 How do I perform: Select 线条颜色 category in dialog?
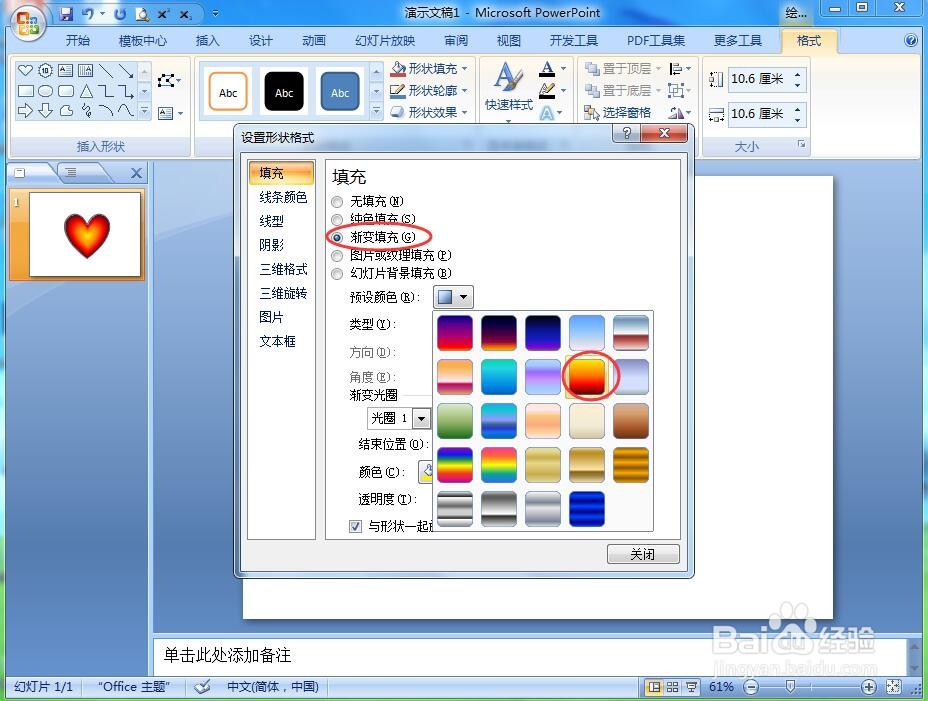[283, 197]
